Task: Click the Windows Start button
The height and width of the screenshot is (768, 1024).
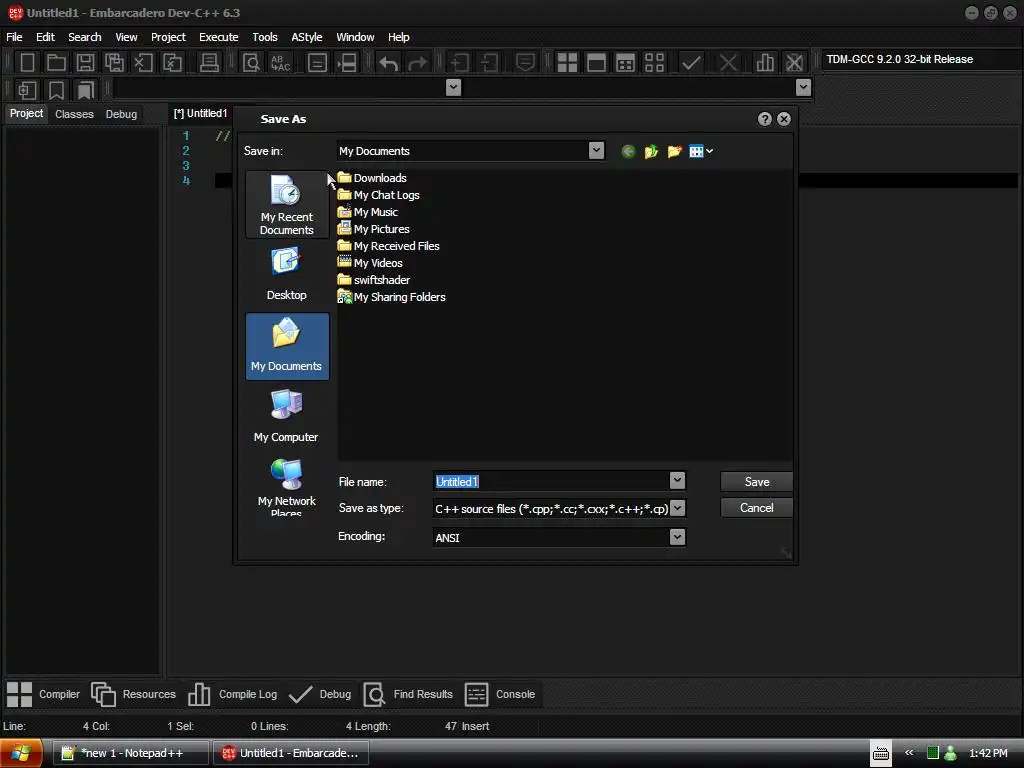Action: [21, 753]
